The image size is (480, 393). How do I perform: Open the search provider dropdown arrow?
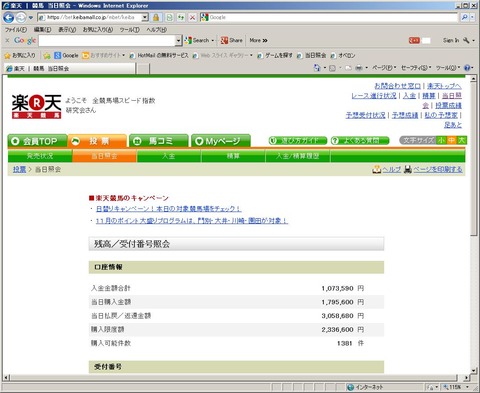coord(472,17)
